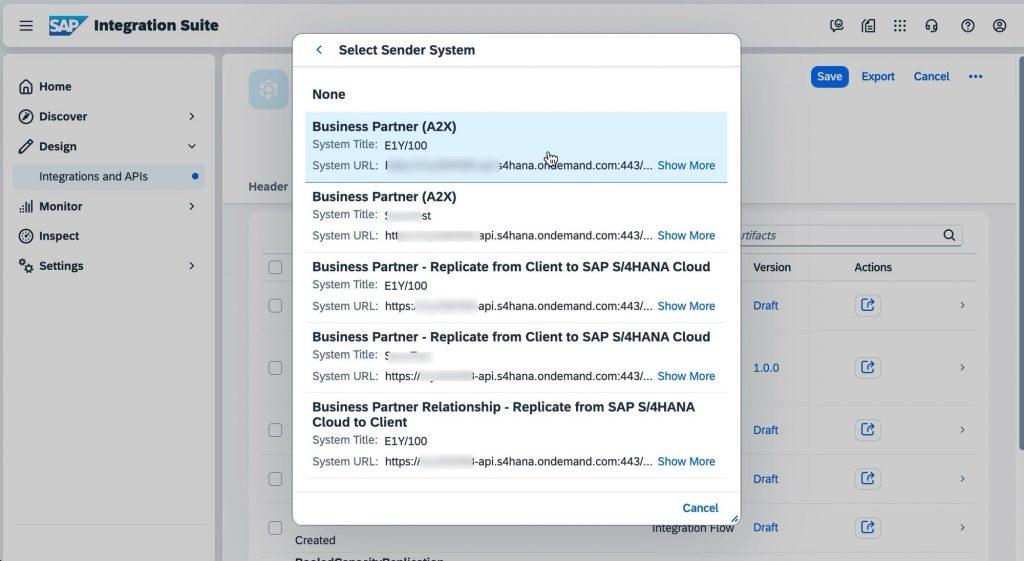Screen dimensions: 1024x561
Task: Open the 1.0.0 version link
Action: 765,368
